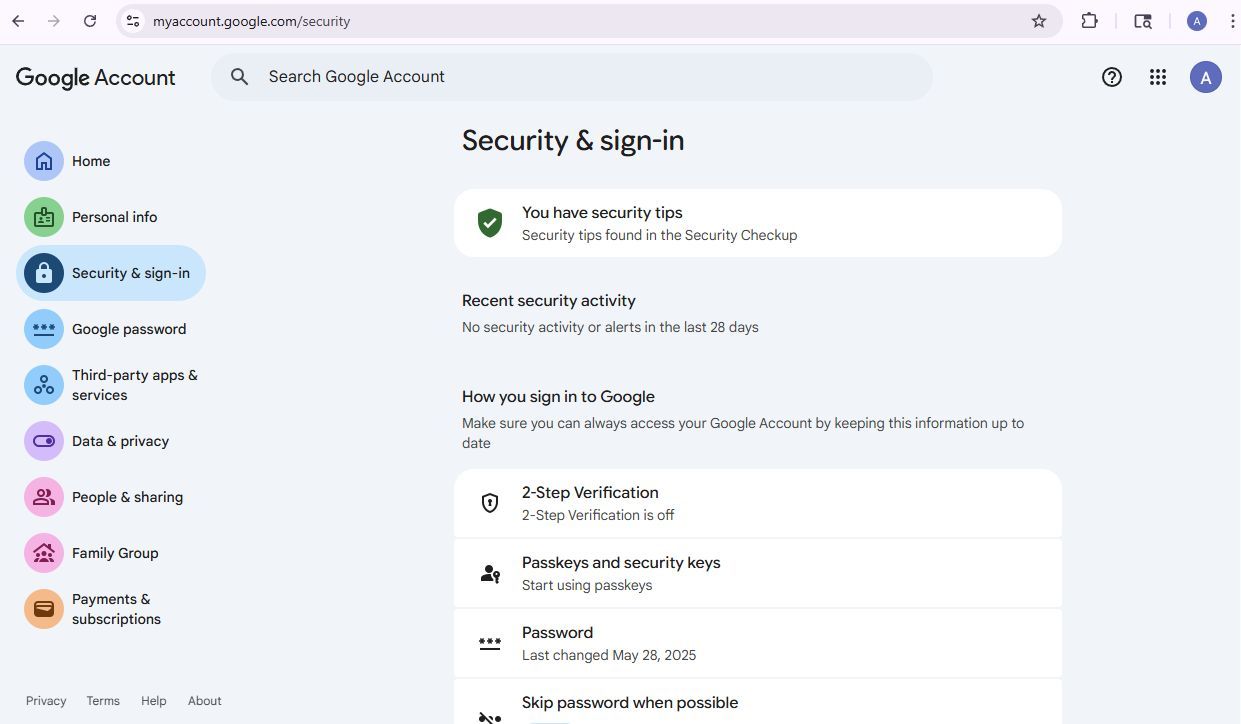Click the search magnifier icon

point(239,77)
